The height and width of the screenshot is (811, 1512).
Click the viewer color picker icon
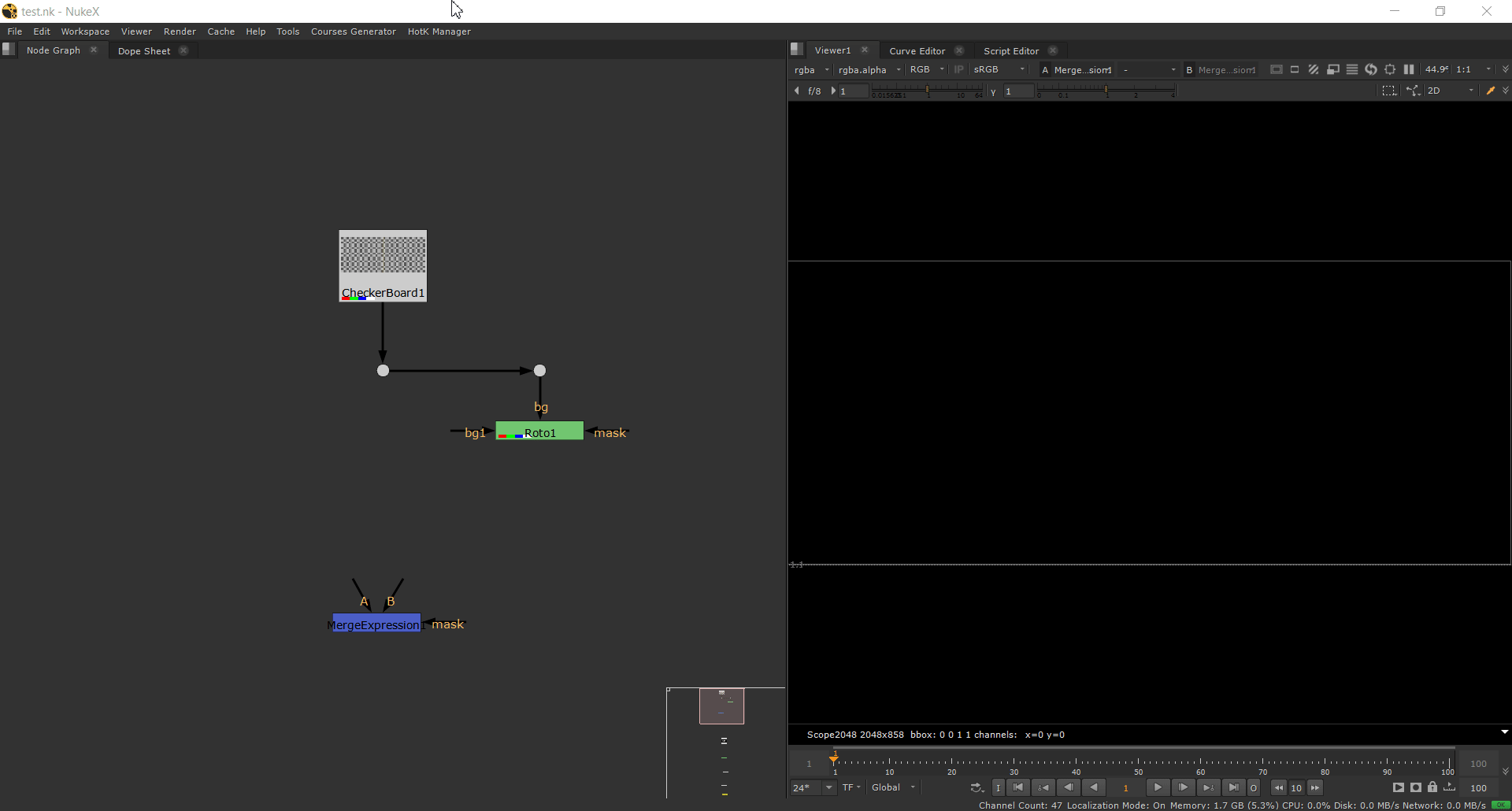pos(1490,91)
